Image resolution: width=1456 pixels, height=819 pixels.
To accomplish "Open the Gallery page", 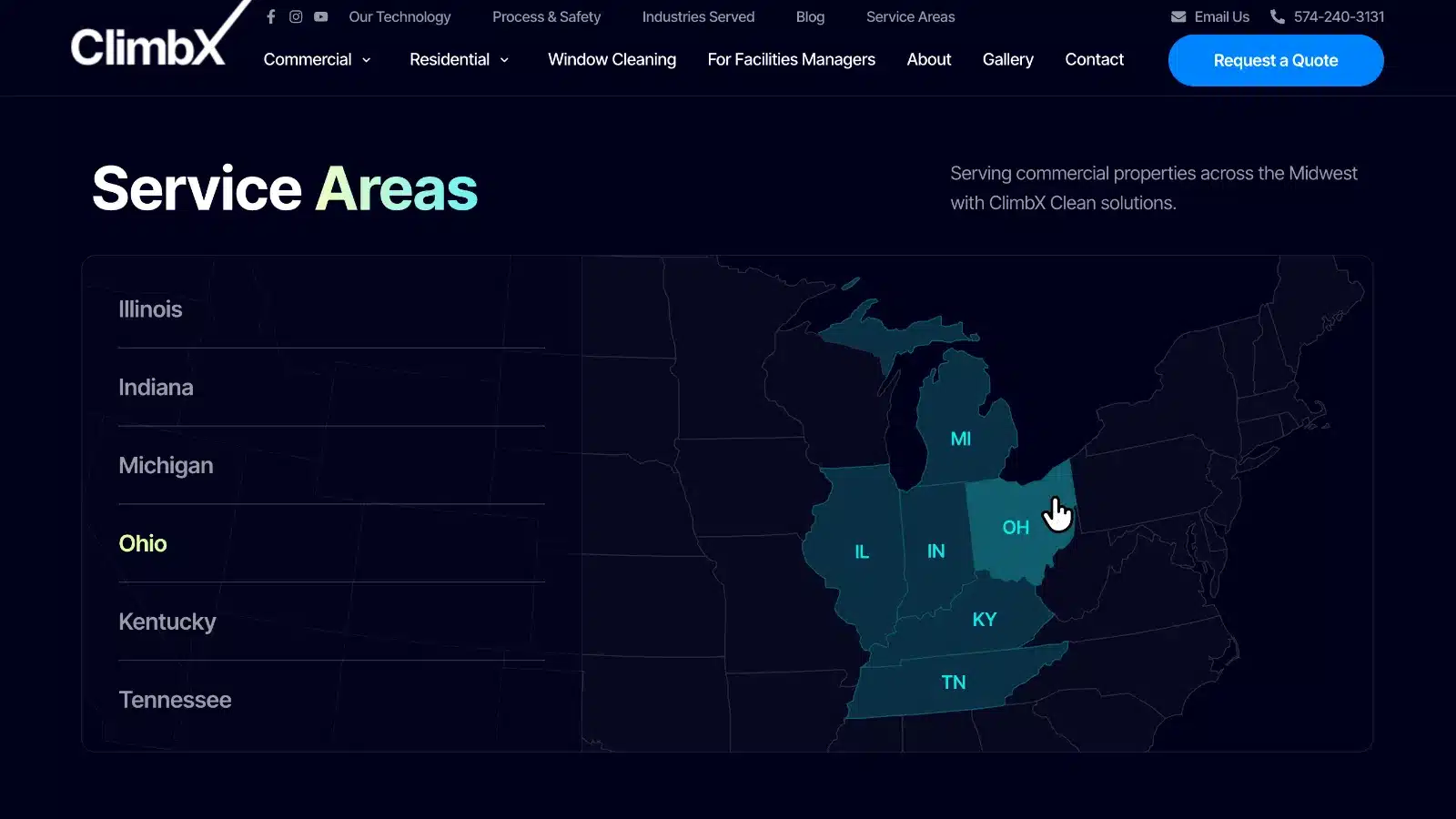I will pyautogui.click(x=1008, y=59).
